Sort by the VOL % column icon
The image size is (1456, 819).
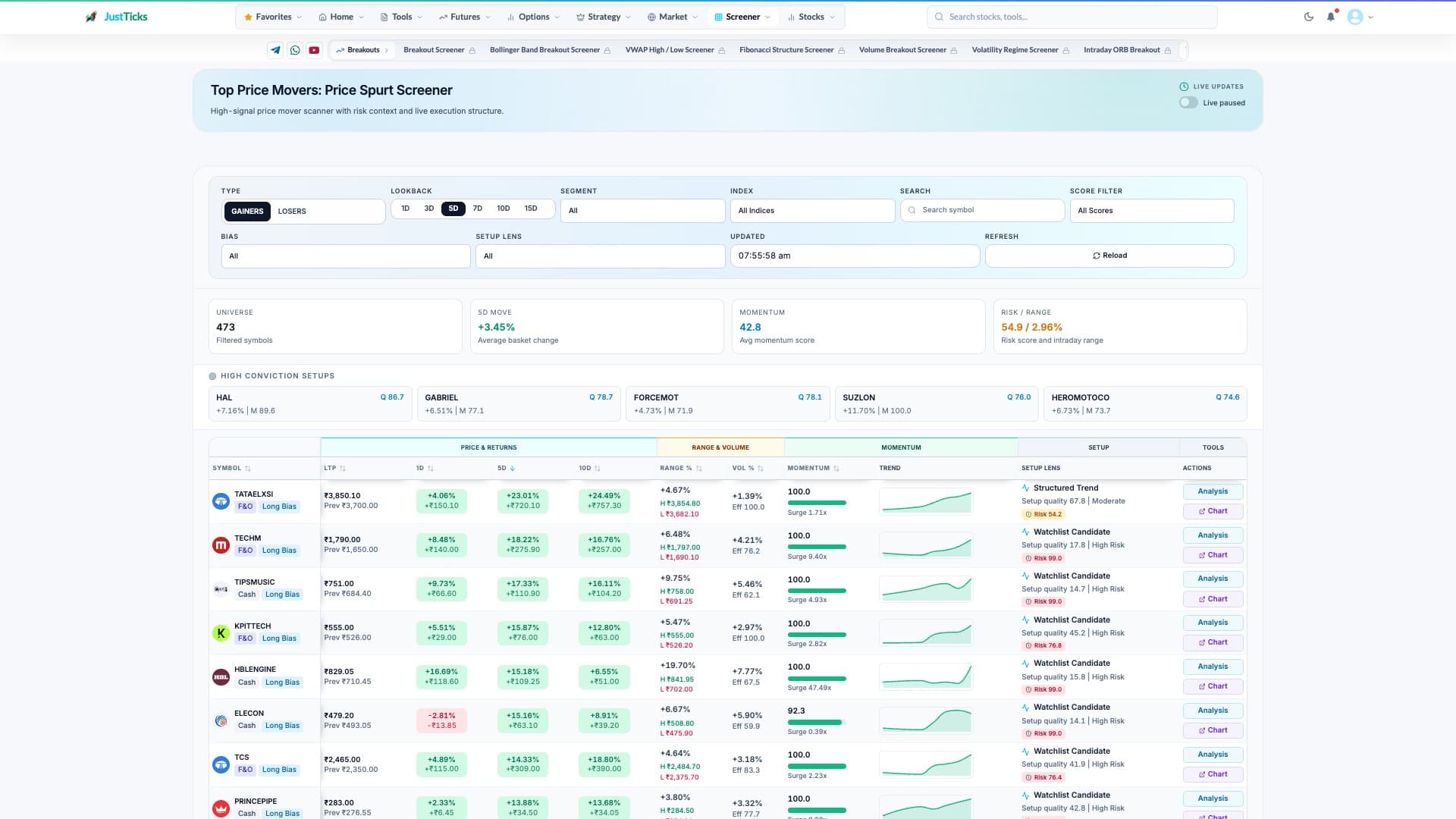[x=761, y=469]
